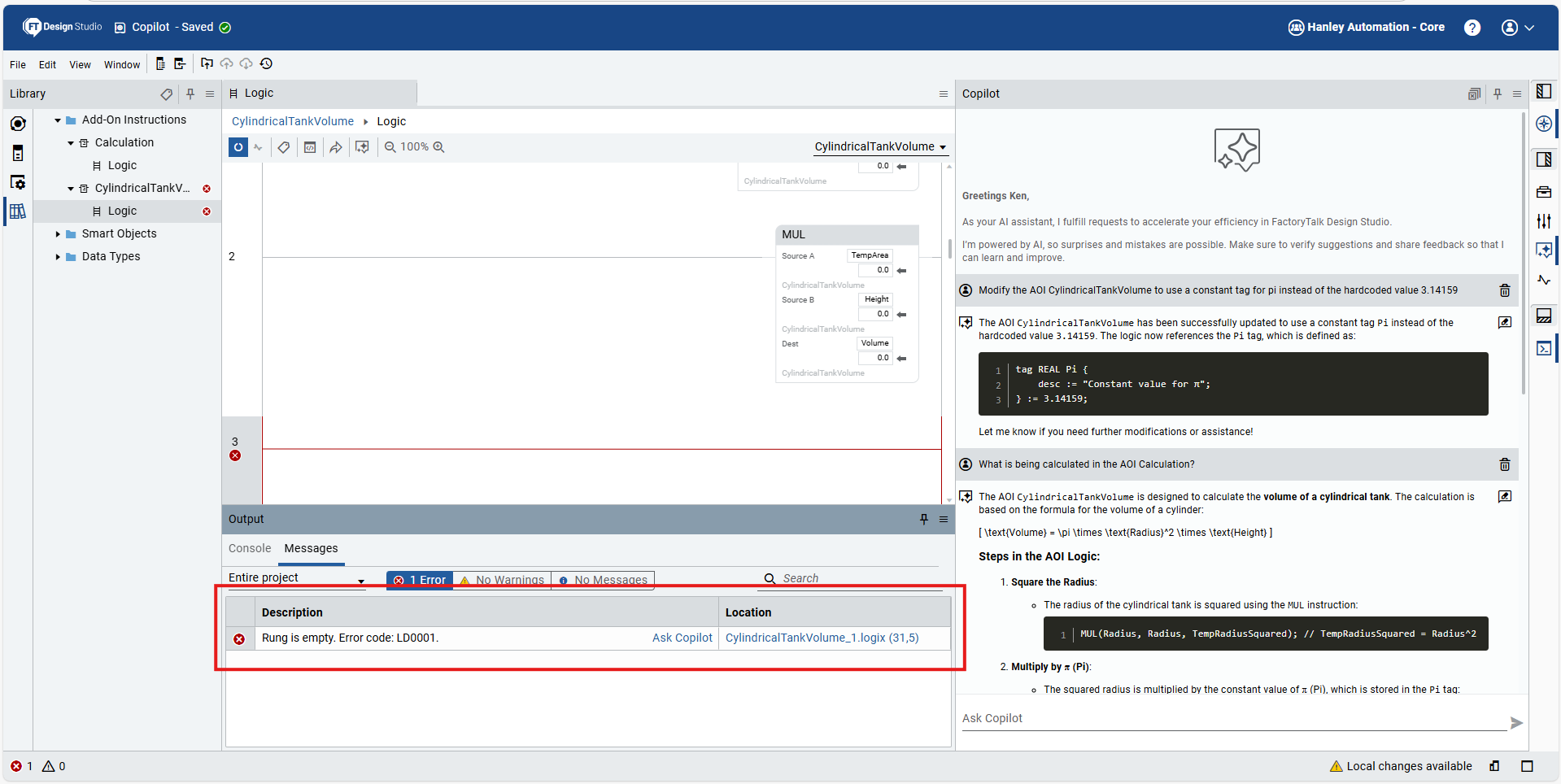
Task: Open the code view icon
Action: [310, 147]
